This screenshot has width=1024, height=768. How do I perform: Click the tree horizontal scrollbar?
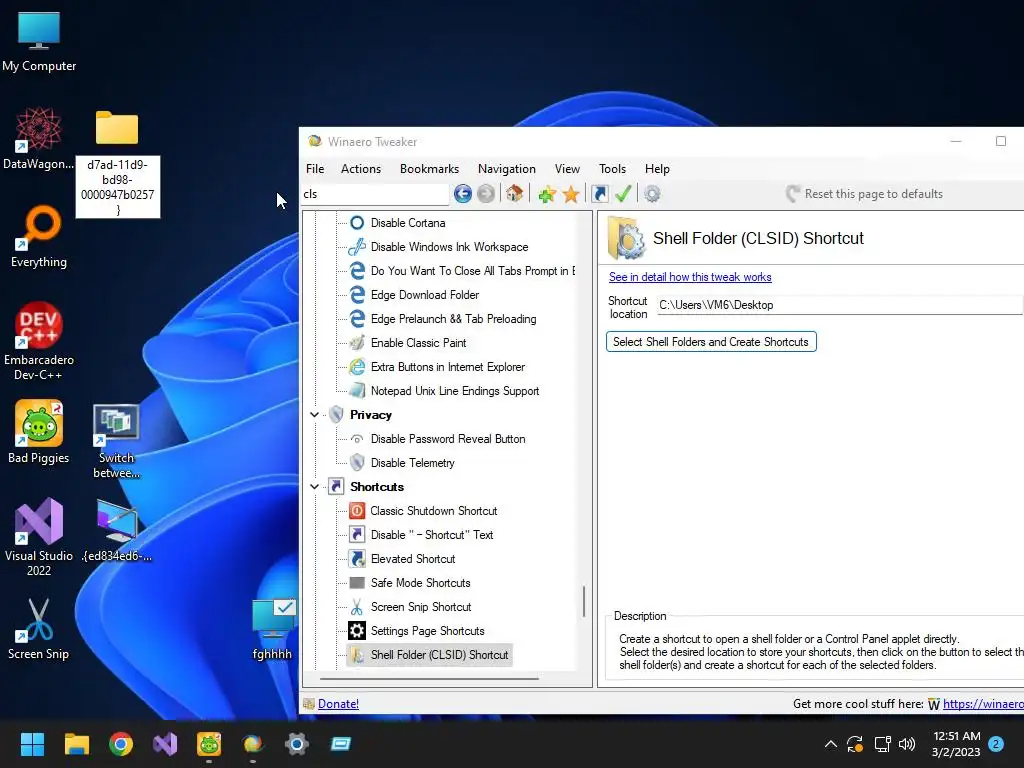tap(429, 679)
